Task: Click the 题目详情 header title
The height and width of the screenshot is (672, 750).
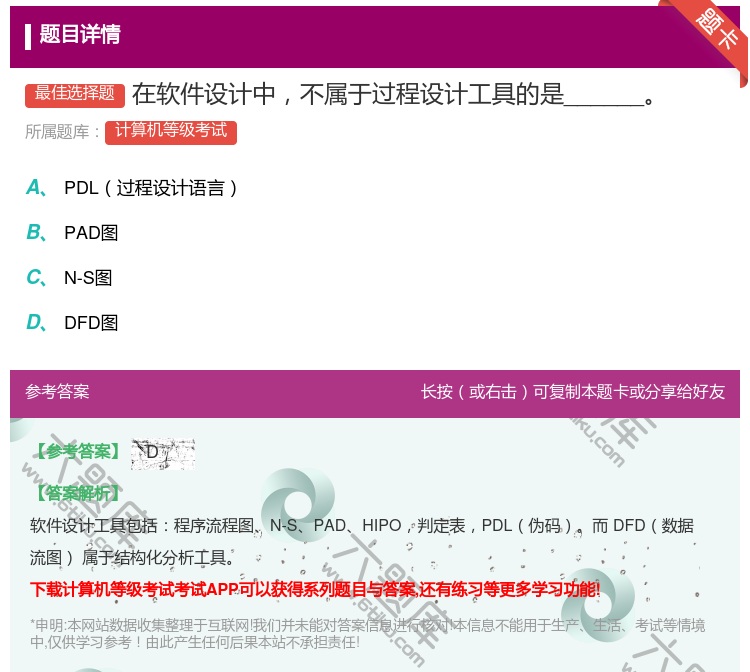Action: pyautogui.click(x=80, y=34)
